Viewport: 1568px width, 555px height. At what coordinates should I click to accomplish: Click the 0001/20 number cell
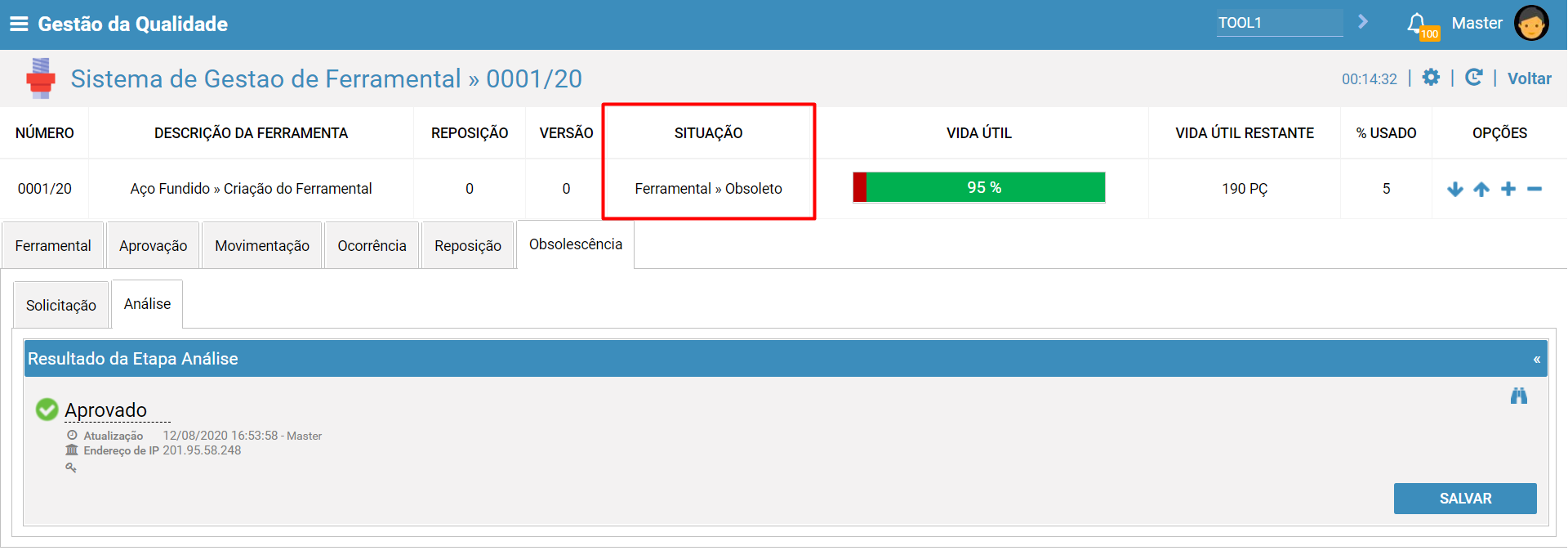point(45,189)
